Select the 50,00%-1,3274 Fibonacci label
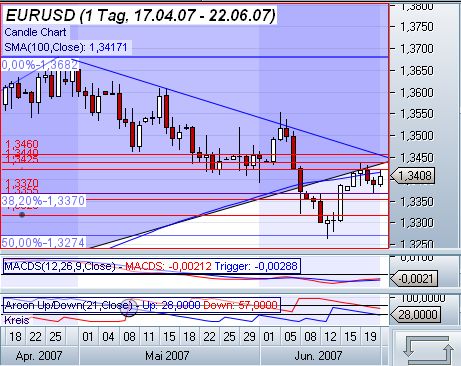The height and width of the screenshot is (366, 461). click(x=43, y=242)
